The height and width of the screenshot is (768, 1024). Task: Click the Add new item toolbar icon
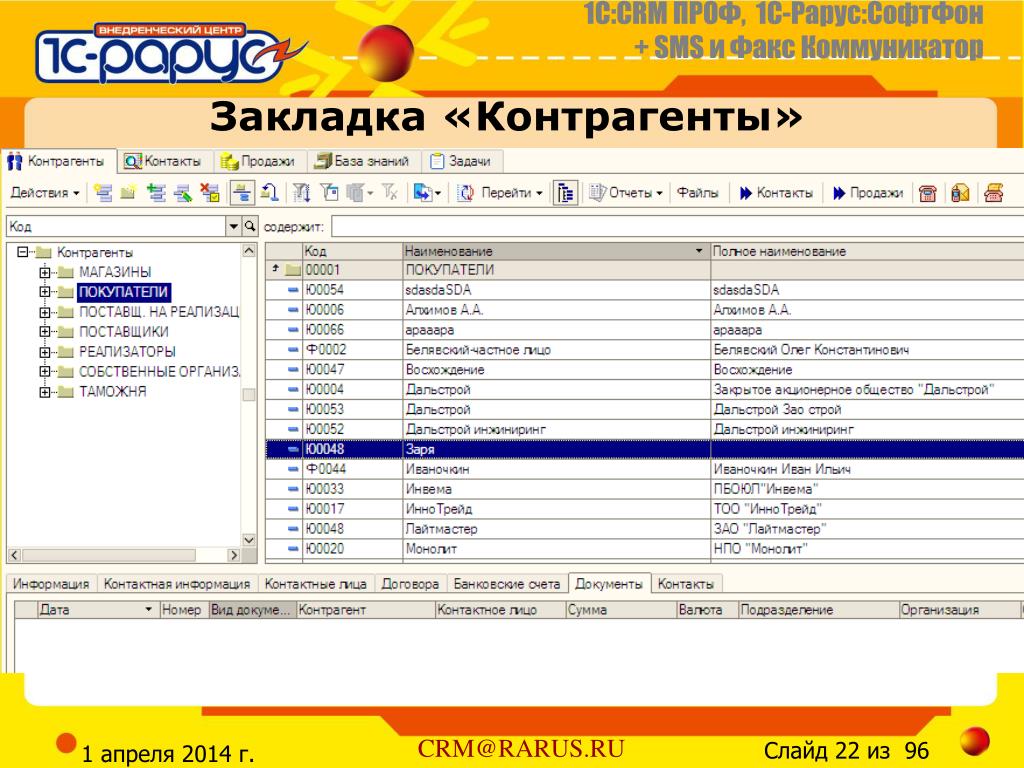tap(103, 193)
